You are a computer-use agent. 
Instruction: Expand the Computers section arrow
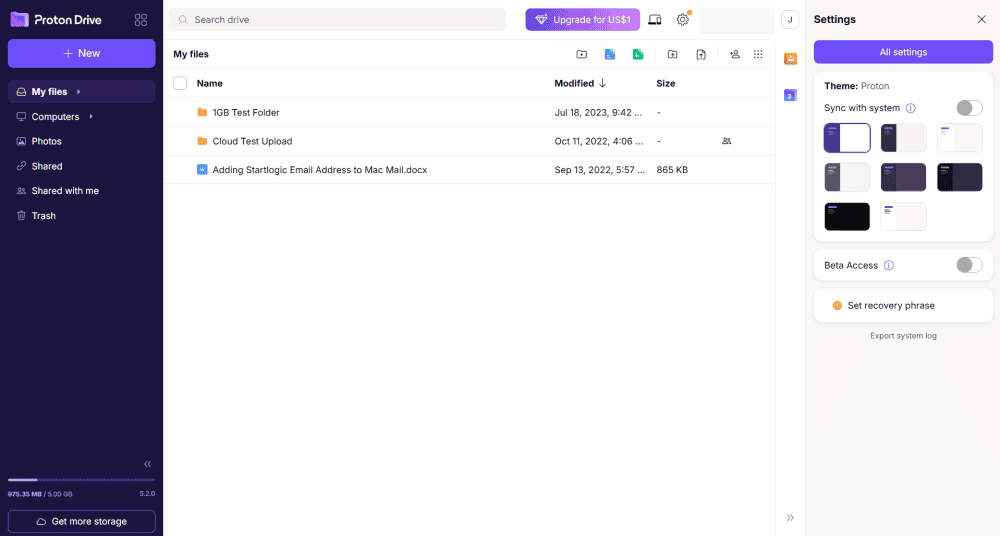pyautogui.click(x=91, y=117)
